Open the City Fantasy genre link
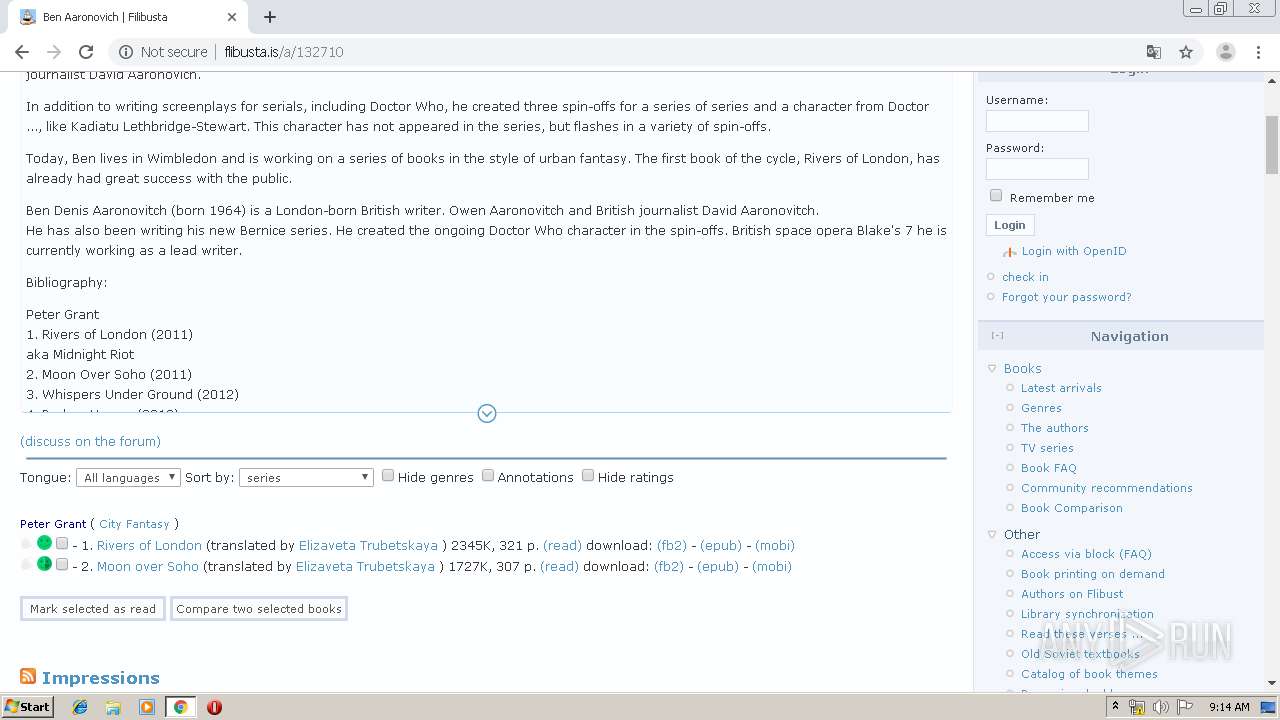This screenshot has width=1280, height=720. pyautogui.click(x=134, y=524)
